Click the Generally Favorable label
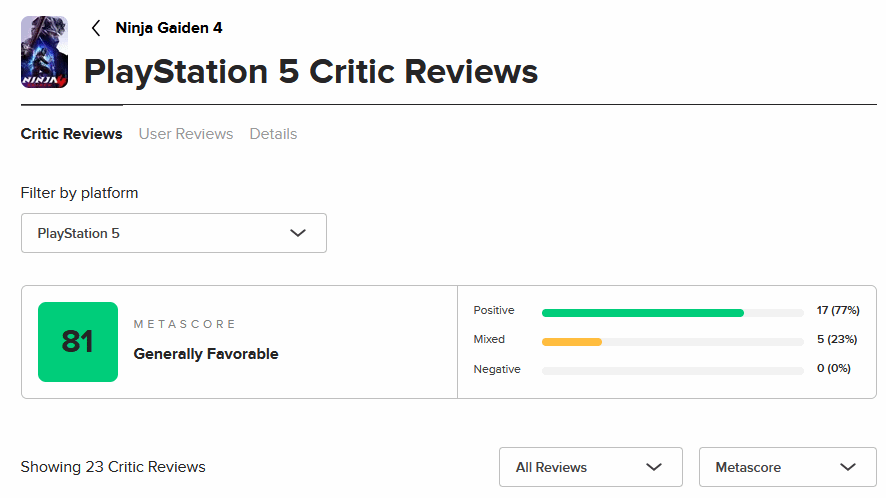This screenshot has width=886, height=498. 206,354
